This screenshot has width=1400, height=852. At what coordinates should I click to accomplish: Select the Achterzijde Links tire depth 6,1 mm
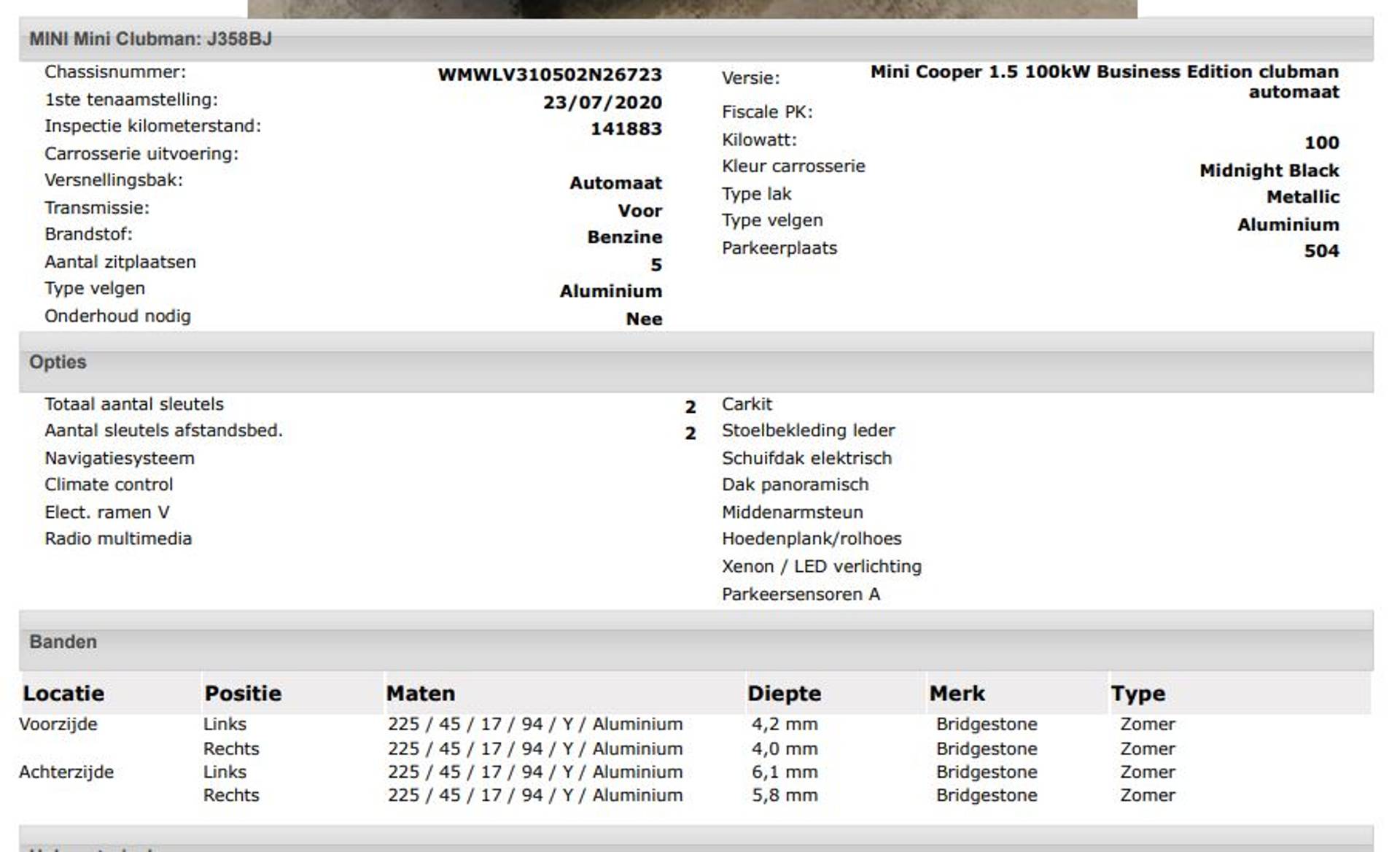(785, 772)
